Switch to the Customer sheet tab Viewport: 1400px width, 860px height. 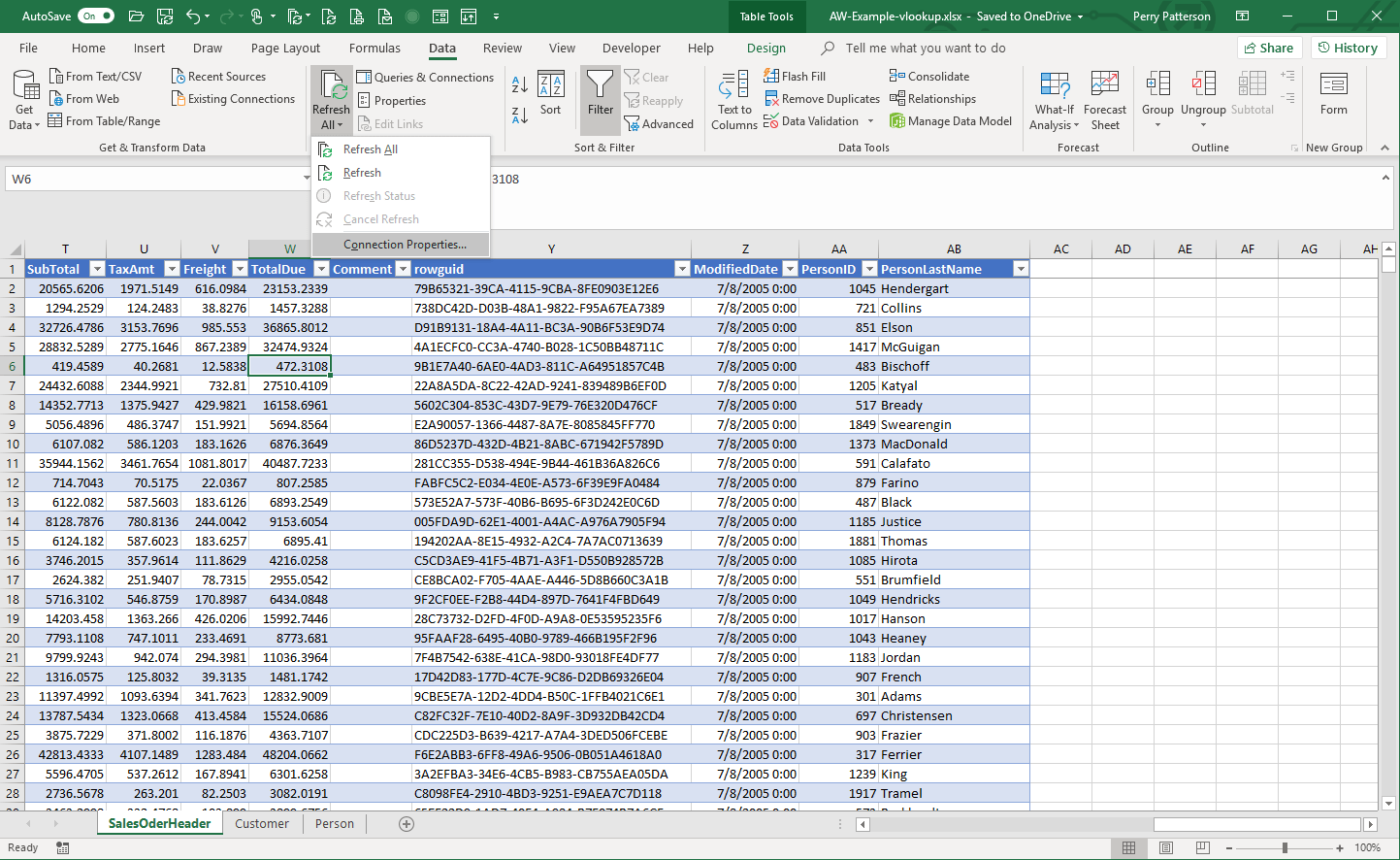(x=262, y=823)
